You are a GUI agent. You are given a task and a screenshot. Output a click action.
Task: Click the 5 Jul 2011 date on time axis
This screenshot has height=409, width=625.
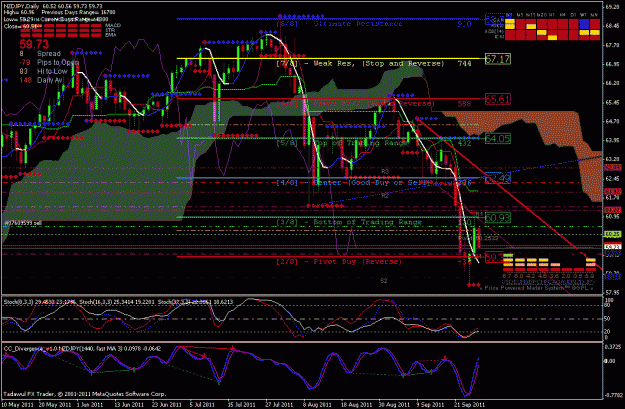tap(203, 404)
